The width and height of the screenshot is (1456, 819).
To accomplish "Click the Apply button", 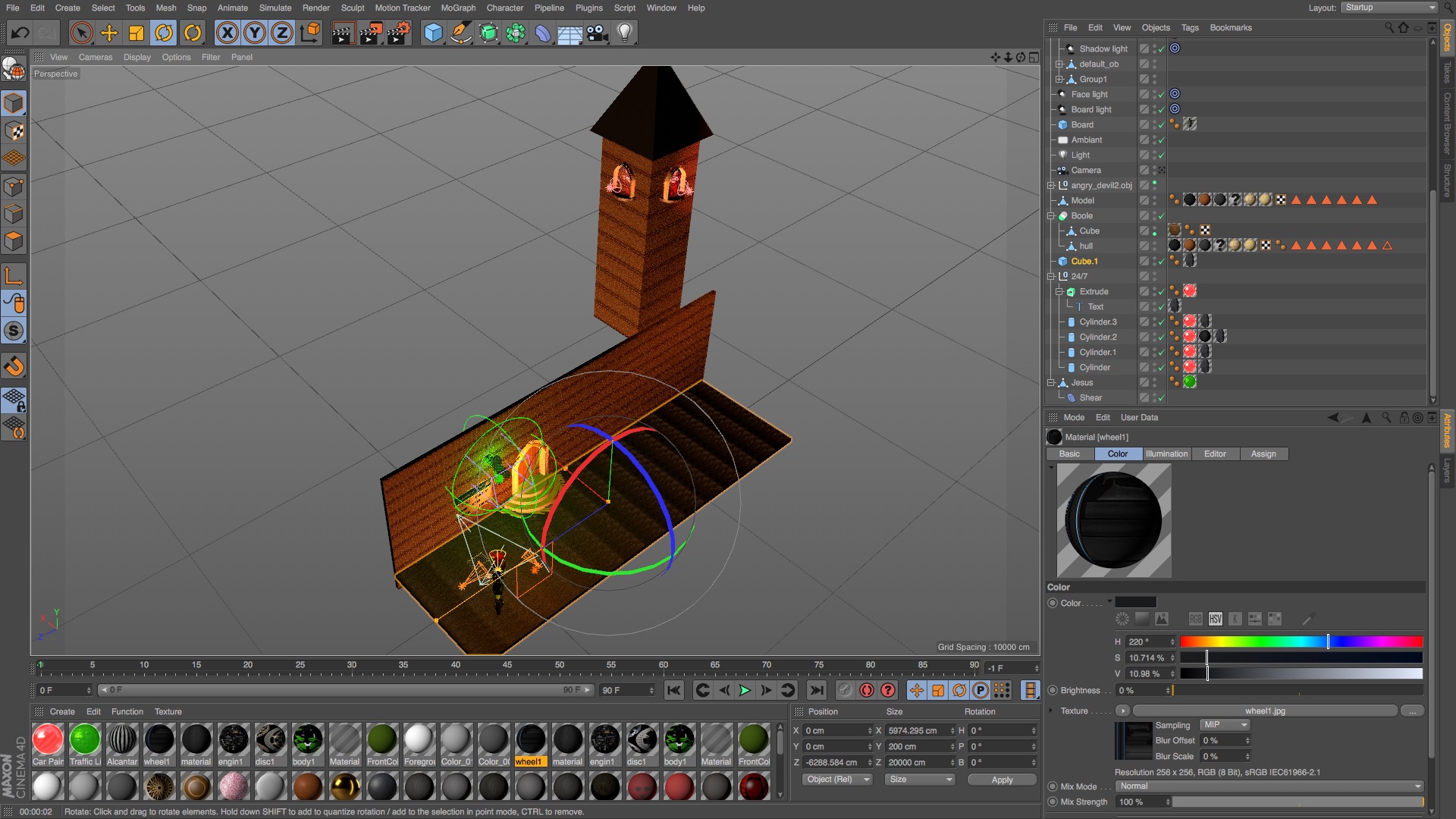I will click(x=1002, y=780).
